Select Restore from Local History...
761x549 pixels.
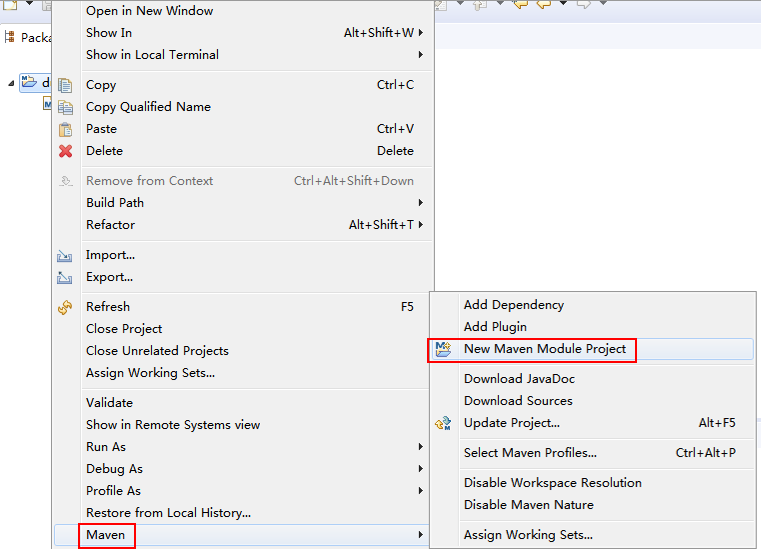[243, 513]
